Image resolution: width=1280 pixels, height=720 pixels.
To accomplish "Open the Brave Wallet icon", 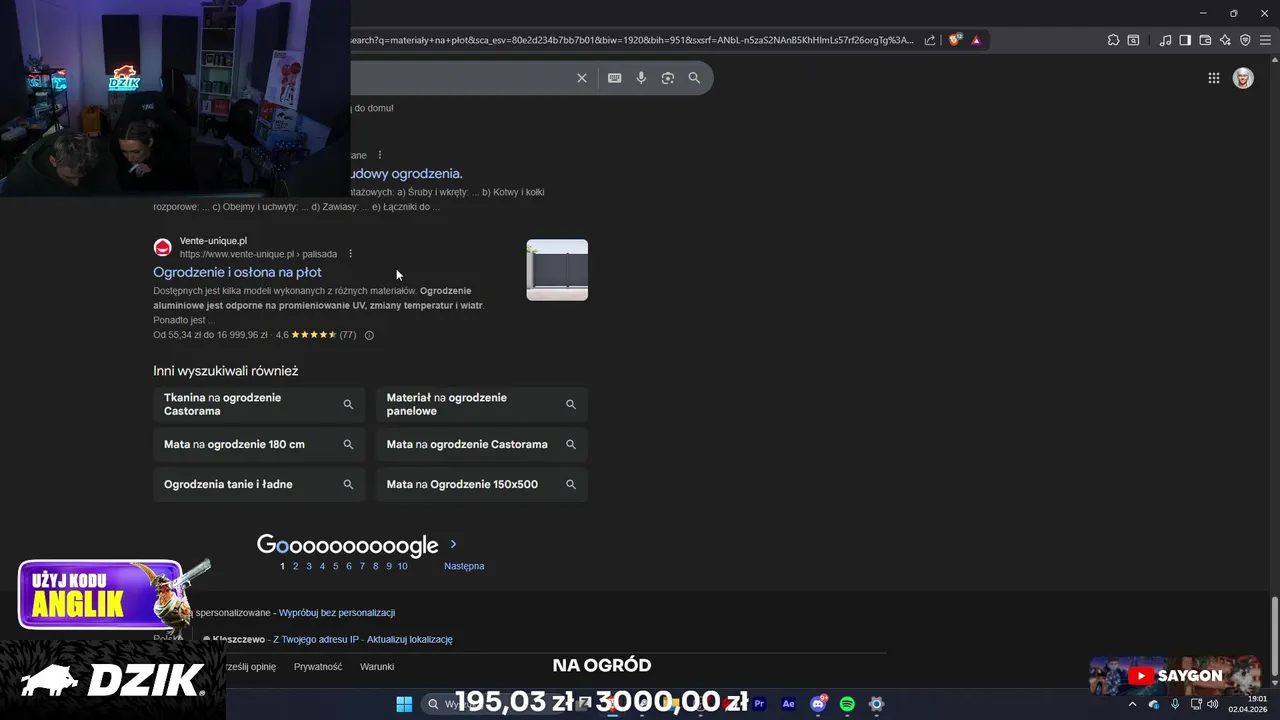I will (1205, 40).
